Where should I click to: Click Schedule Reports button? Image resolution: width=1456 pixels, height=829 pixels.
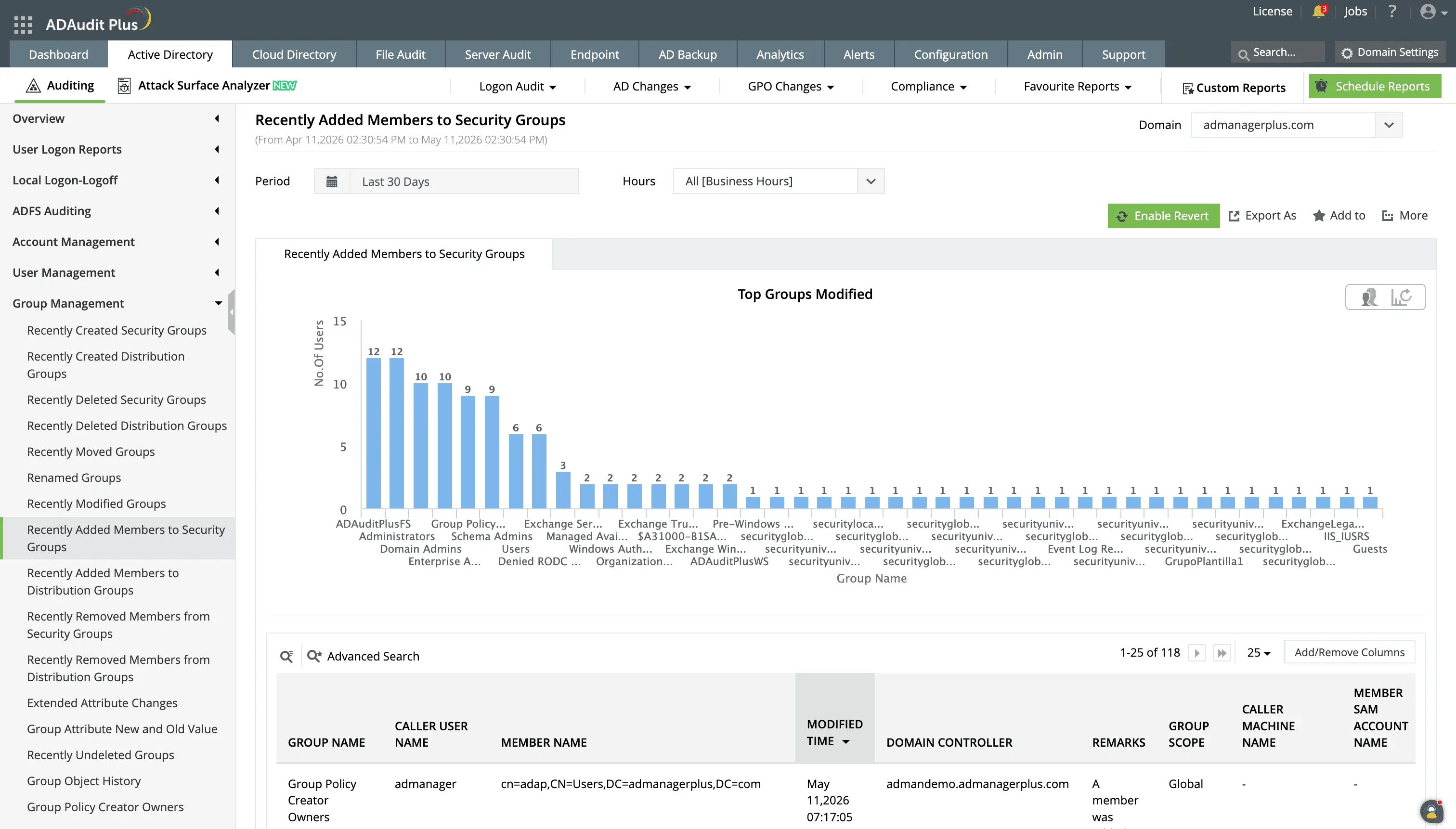tap(1375, 86)
